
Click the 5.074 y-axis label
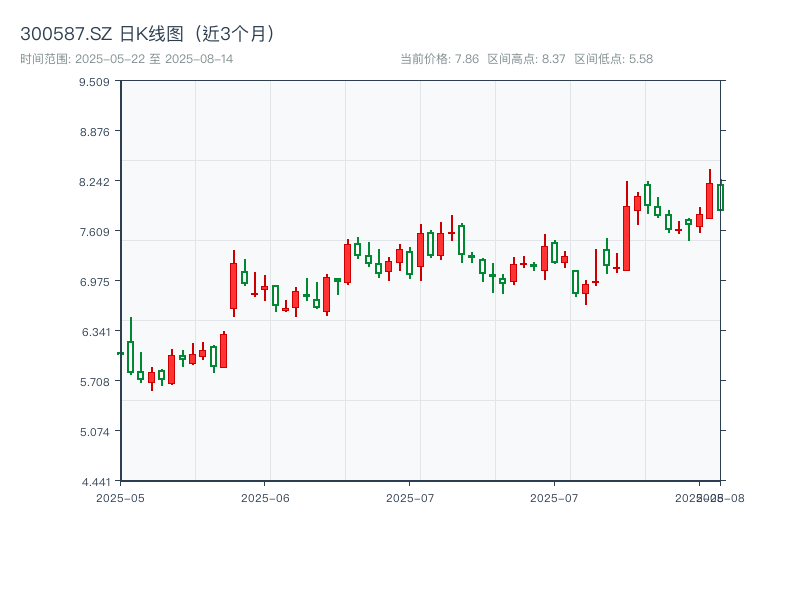point(94,431)
